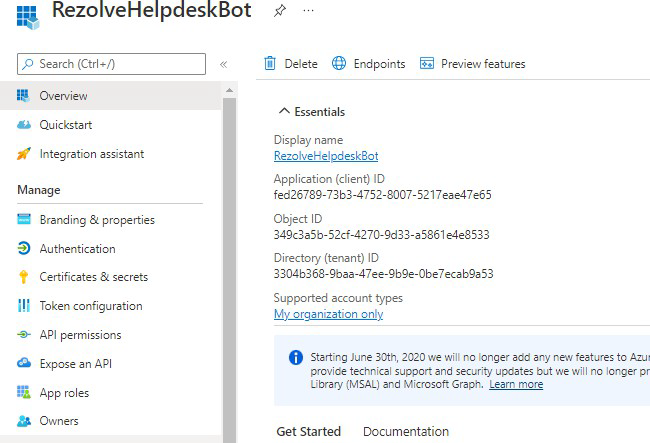This screenshot has width=650, height=443.
Task: Switch to the Documentation tab
Action: pos(406,431)
